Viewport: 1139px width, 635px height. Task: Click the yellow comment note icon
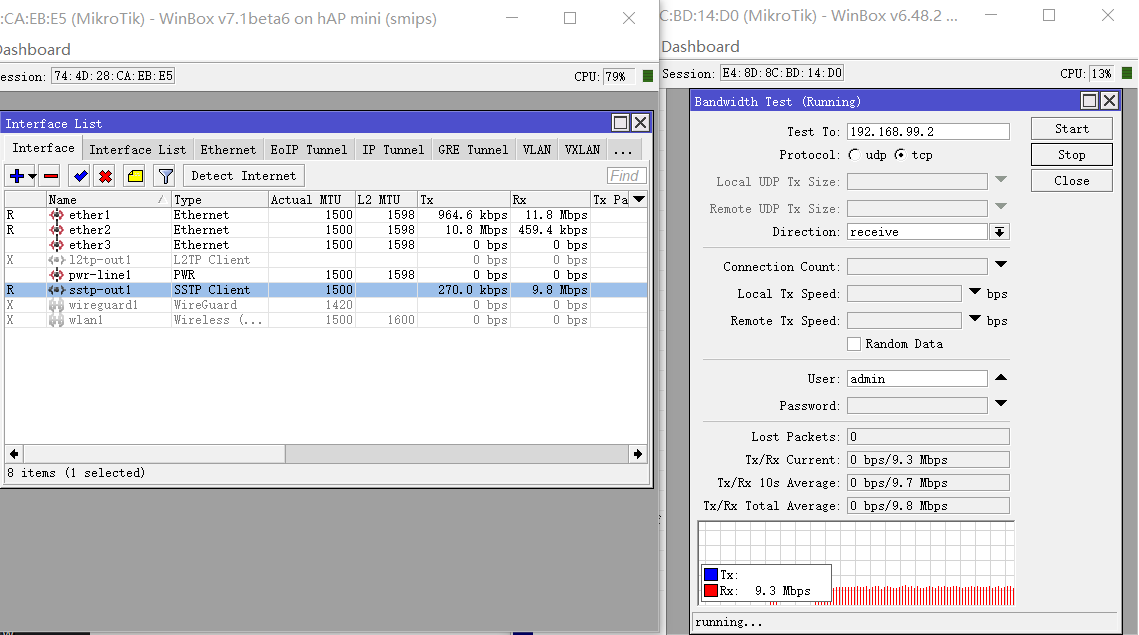135,176
